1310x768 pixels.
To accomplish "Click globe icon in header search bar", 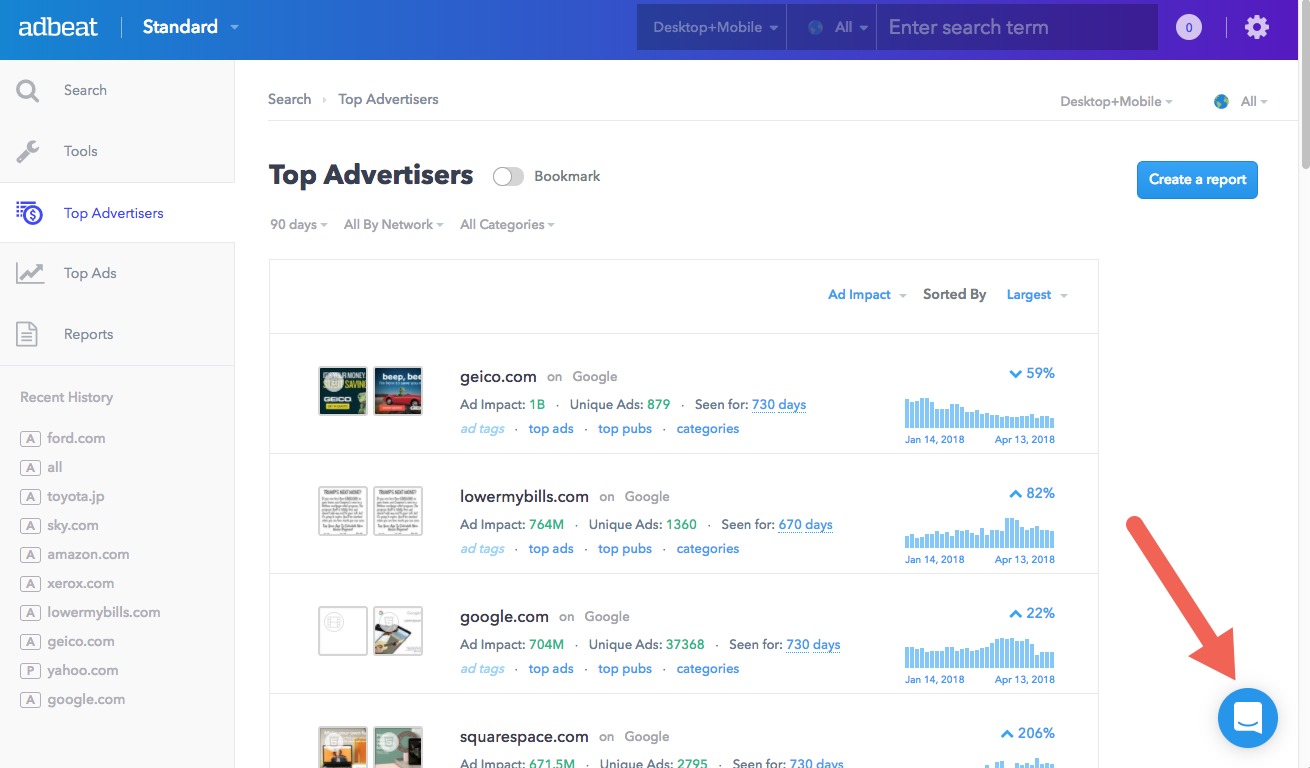I will click(816, 28).
